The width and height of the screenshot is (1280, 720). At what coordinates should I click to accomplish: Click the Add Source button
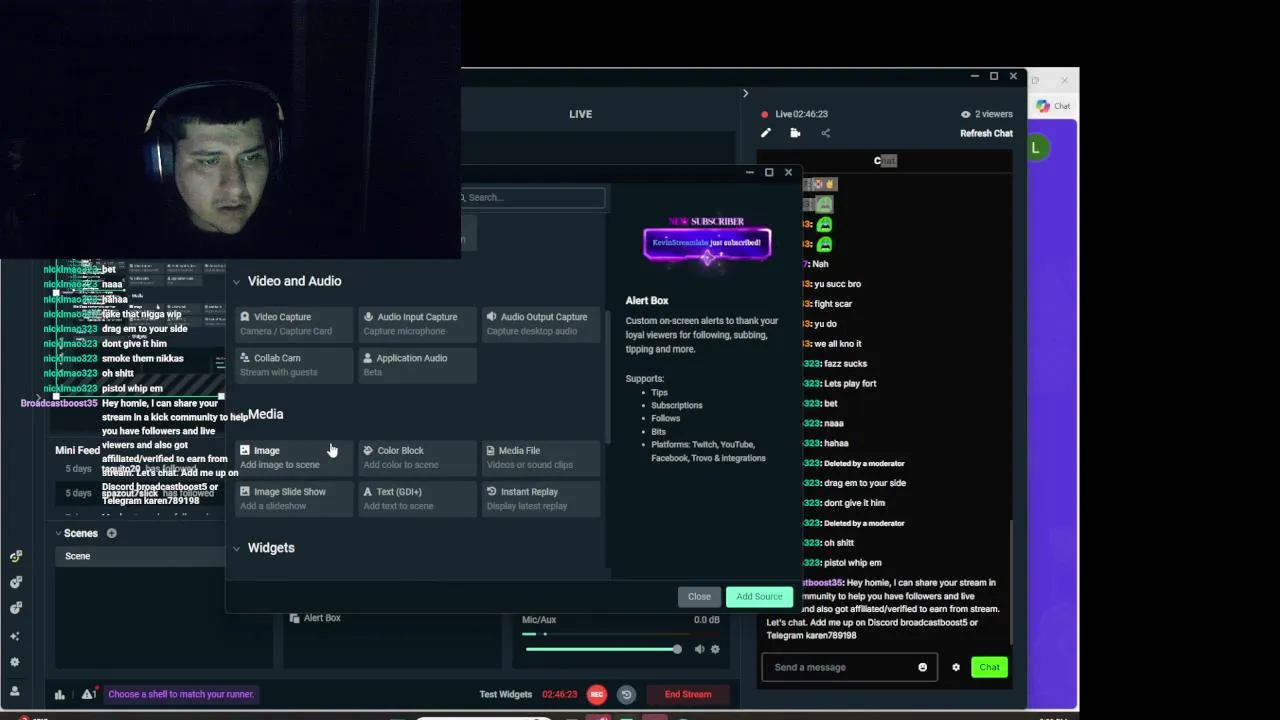[759, 597]
